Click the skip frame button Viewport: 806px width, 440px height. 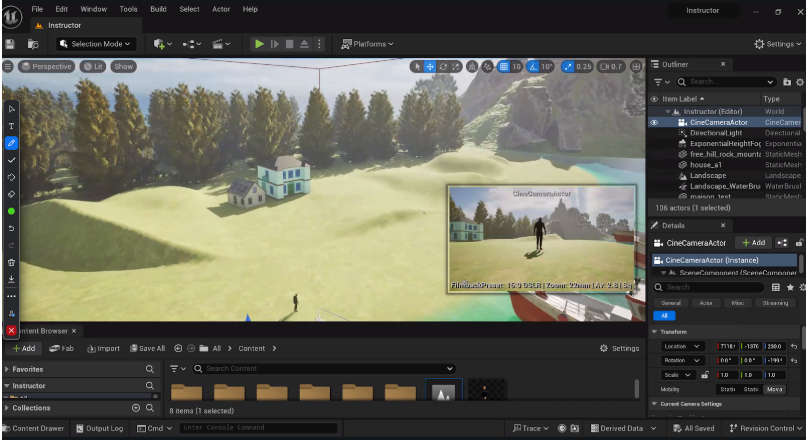[275, 44]
